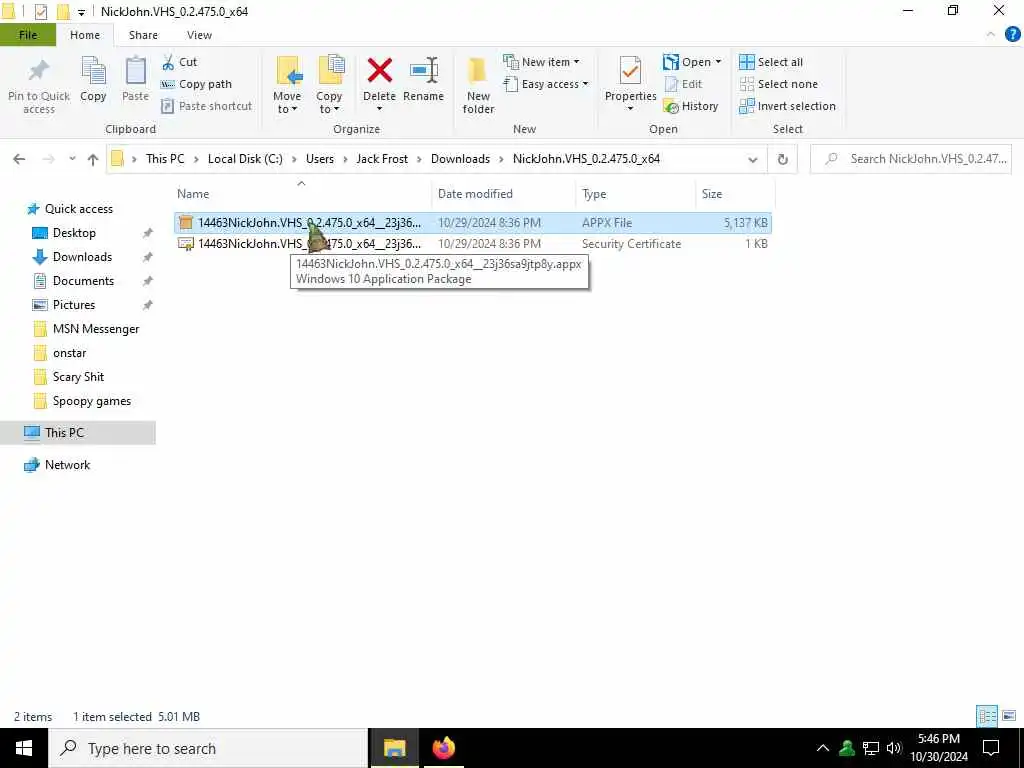This screenshot has width=1024, height=768.
Task: Open the Spoopy games folder
Action: (x=91, y=401)
